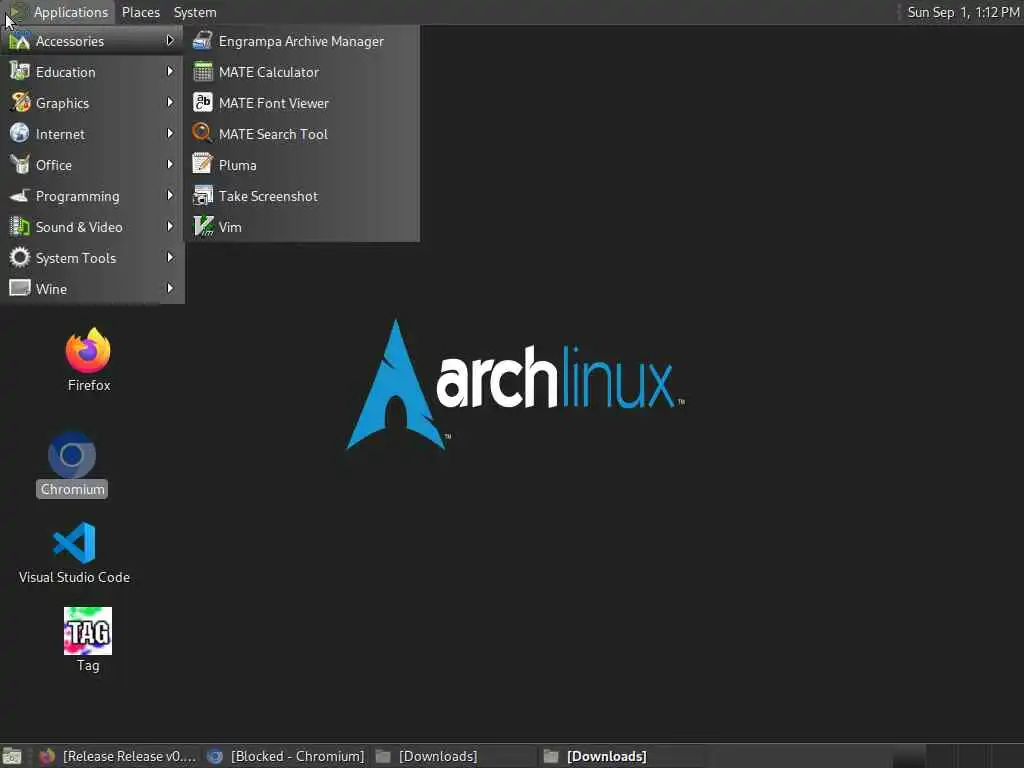Select Firefox desktop icon
The image size is (1024, 768).
coord(88,350)
